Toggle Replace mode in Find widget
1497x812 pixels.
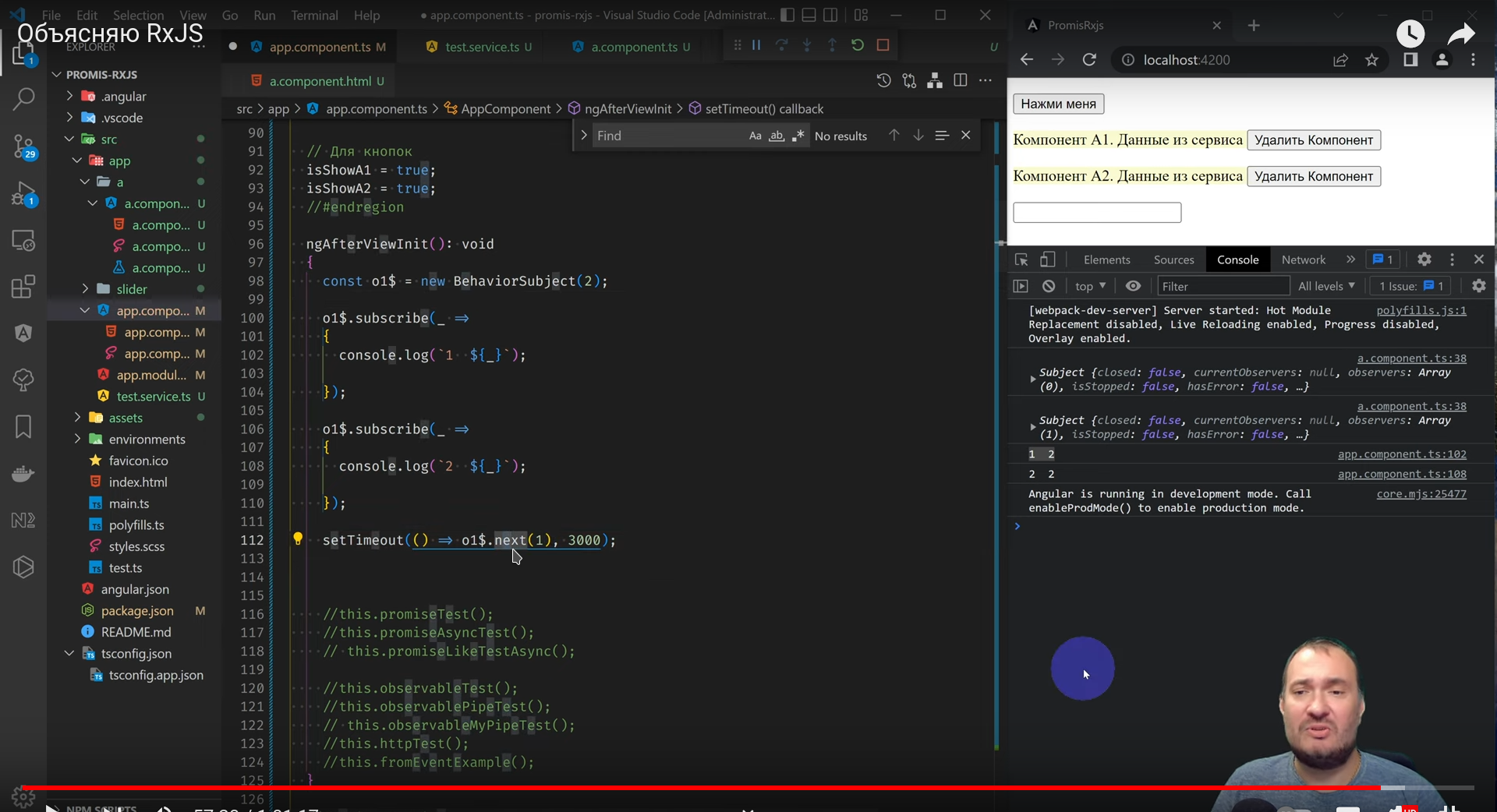tap(584, 136)
